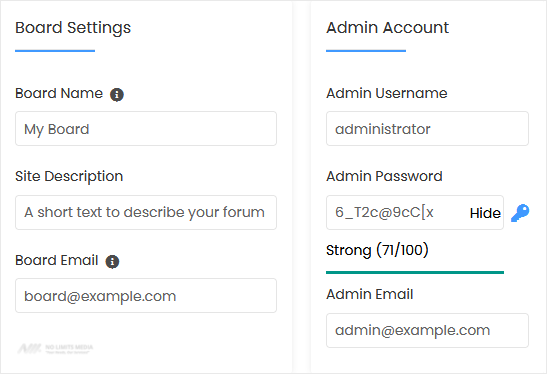This screenshot has width=547, height=374.
Task: Select the Site Description text field
Action: (146, 212)
